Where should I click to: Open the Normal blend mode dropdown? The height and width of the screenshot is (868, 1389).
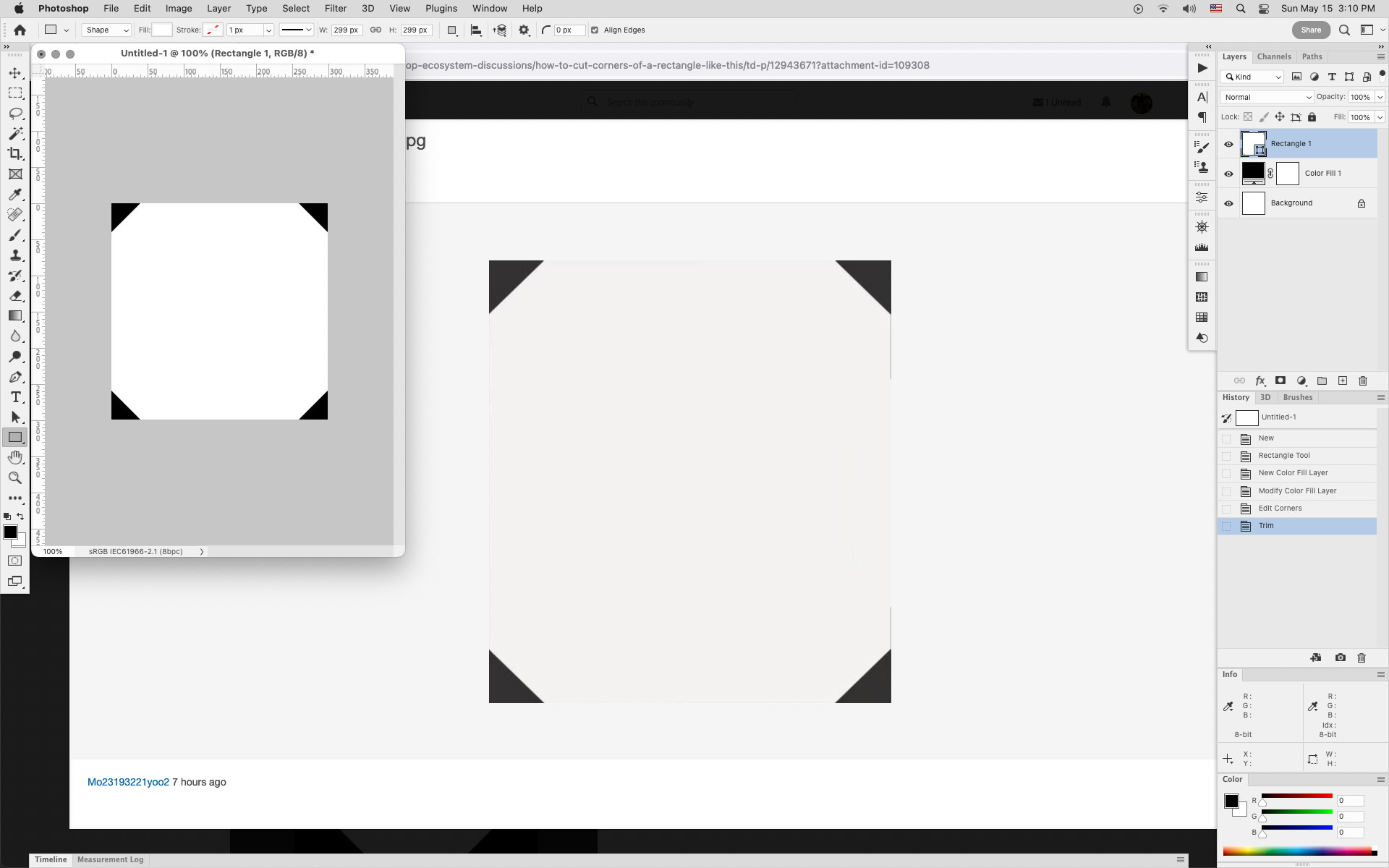(1267, 97)
